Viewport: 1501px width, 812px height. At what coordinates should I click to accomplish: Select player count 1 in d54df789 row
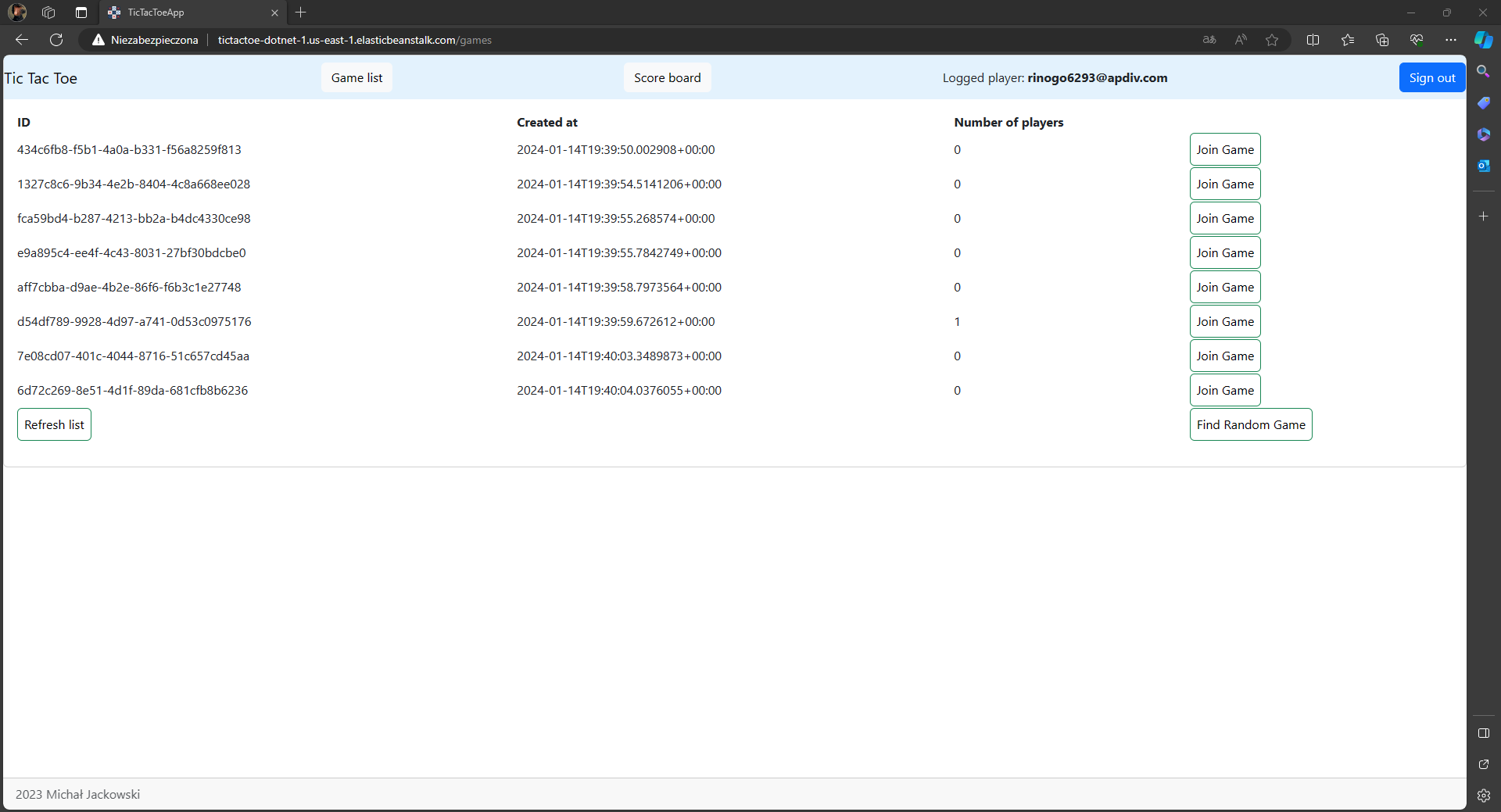click(x=957, y=321)
